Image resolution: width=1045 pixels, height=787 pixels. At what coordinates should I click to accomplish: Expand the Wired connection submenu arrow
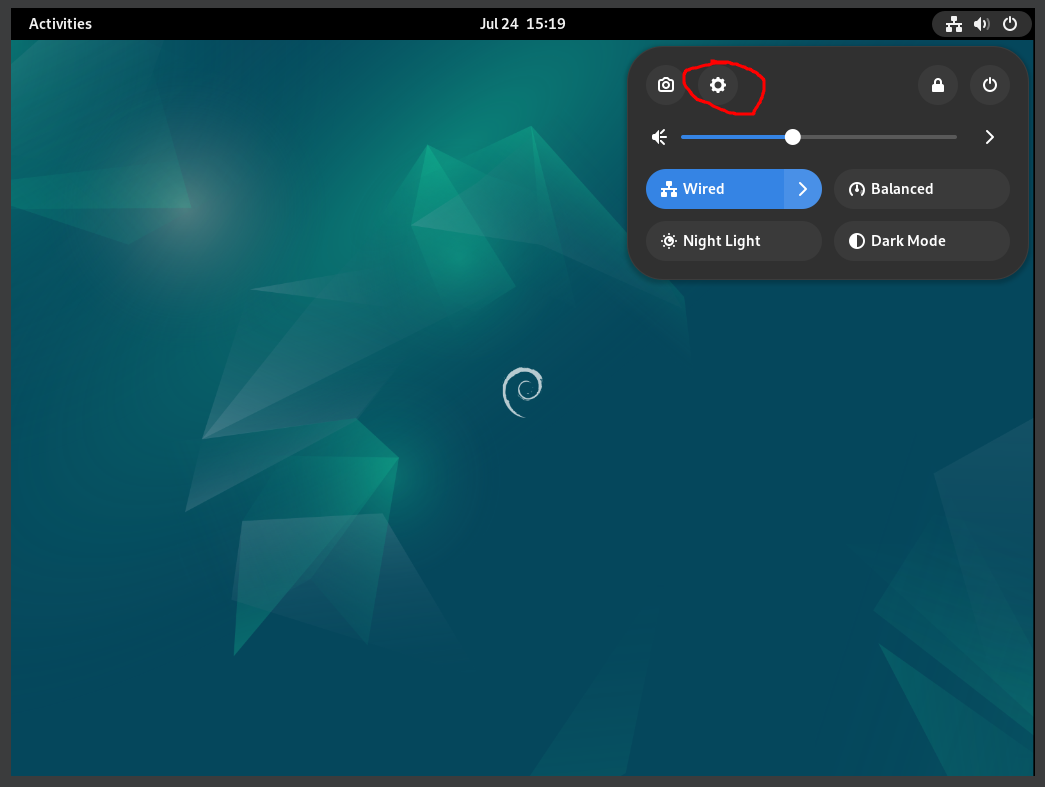(x=802, y=189)
